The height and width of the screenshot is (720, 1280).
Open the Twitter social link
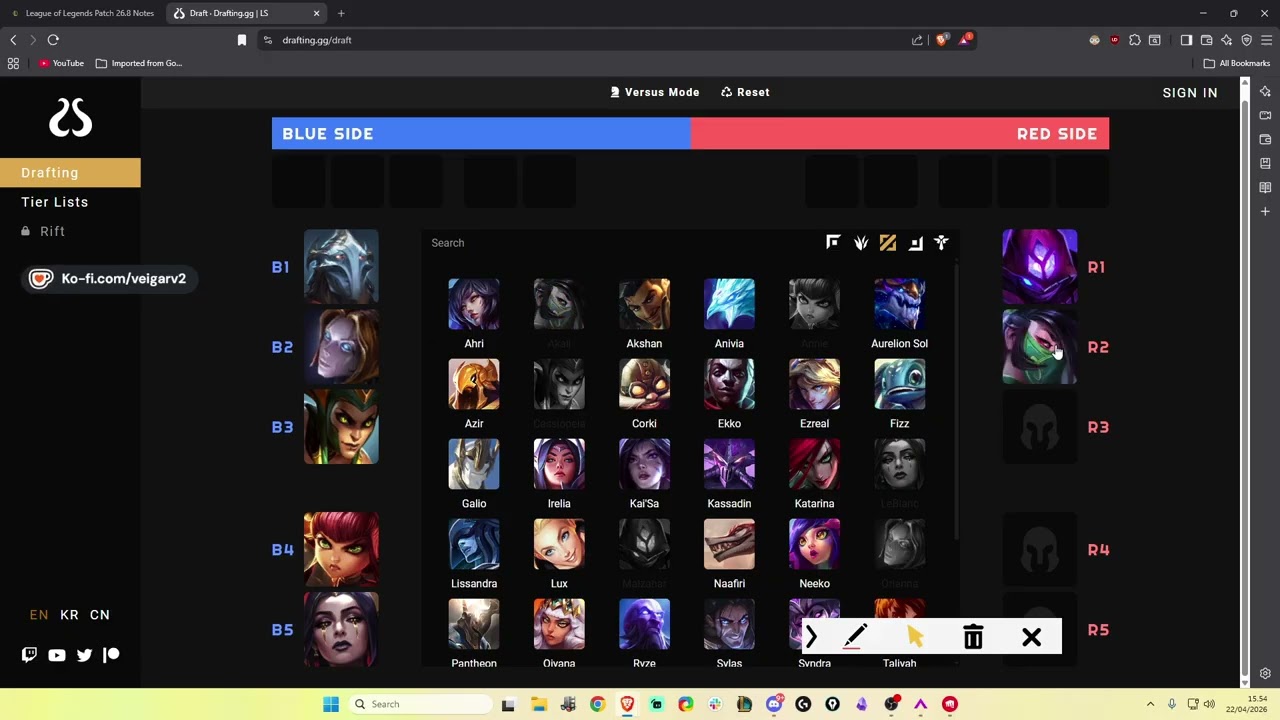(84, 655)
